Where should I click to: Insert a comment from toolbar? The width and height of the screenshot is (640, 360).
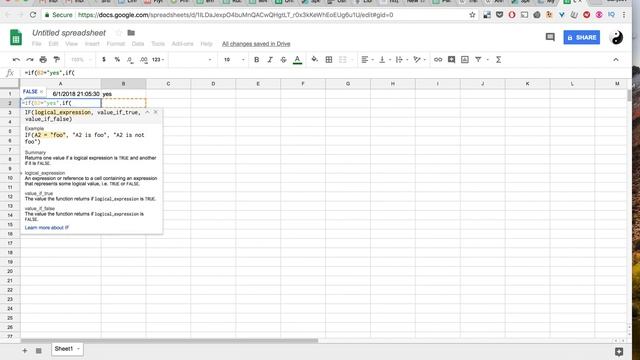tap(451, 60)
